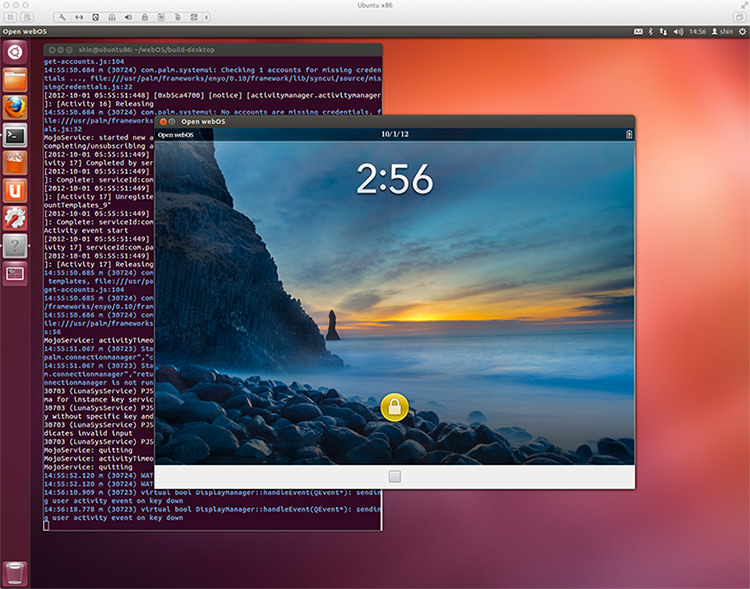Screen dimensions: 750x589
Task: Click terminal text '[Activity 16] Releasing'
Action: 105,103
